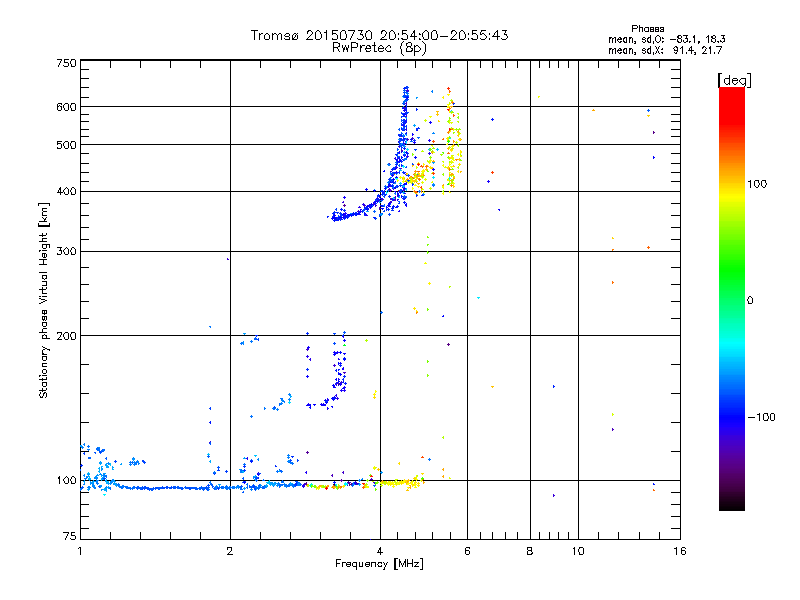Click the 75 tick label on the y-axis

point(69,539)
